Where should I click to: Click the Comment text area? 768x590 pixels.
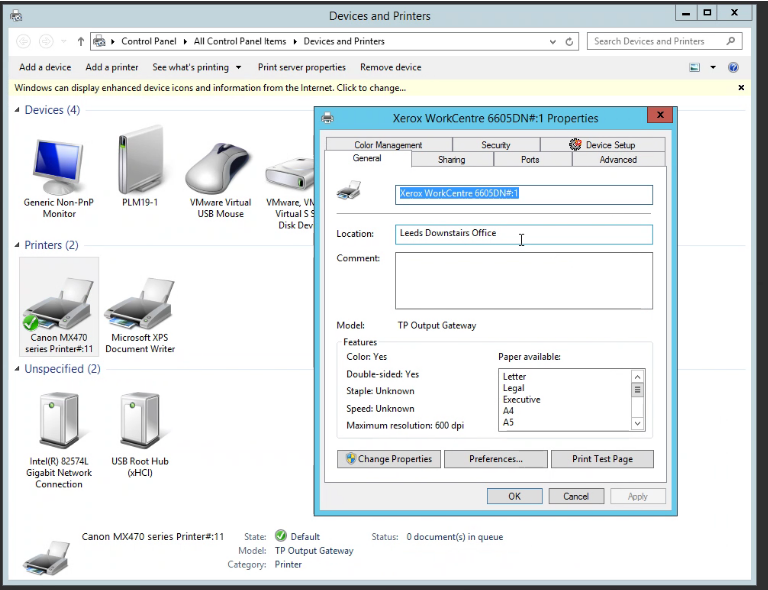point(524,281)
